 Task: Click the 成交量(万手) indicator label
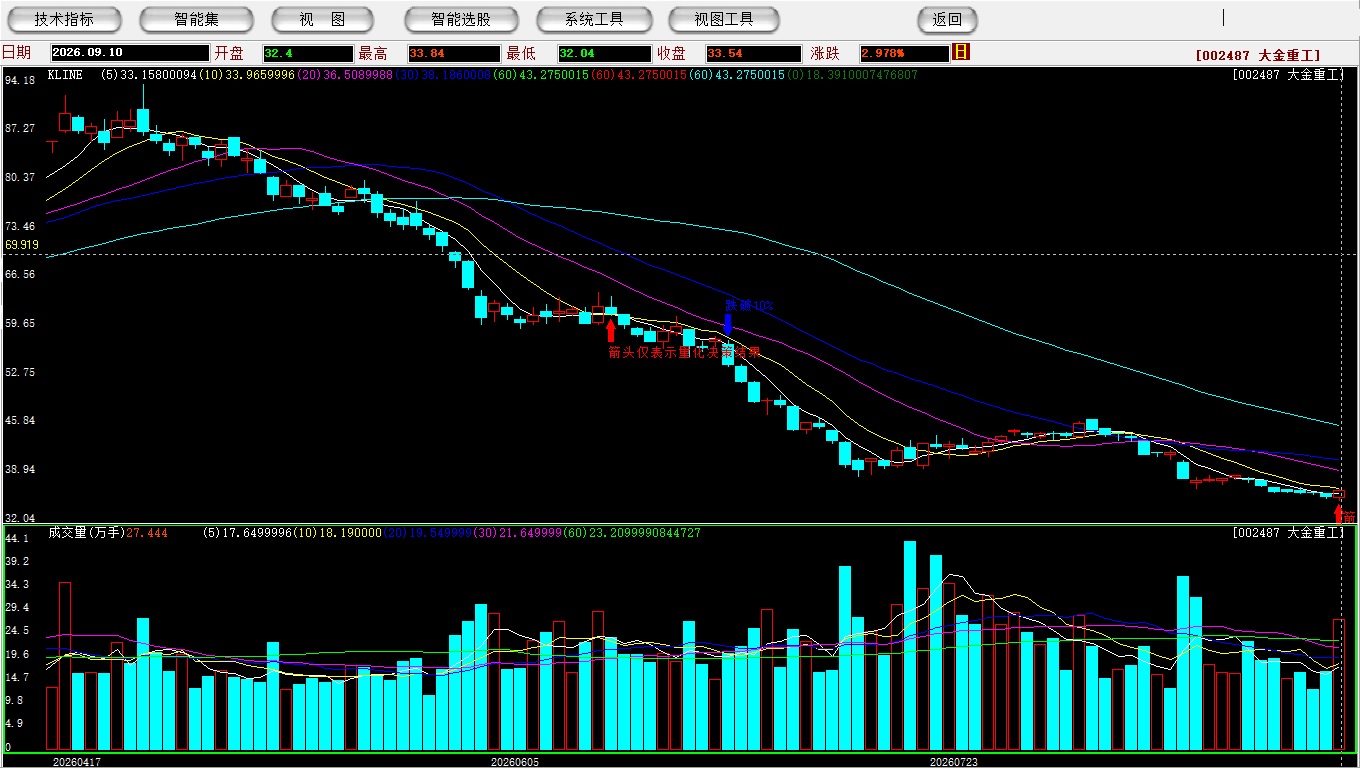(x=86, y=533)
